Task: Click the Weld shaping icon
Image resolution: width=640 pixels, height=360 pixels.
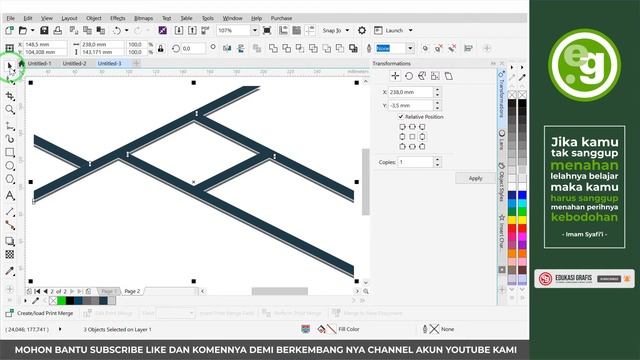Action: 273,49
